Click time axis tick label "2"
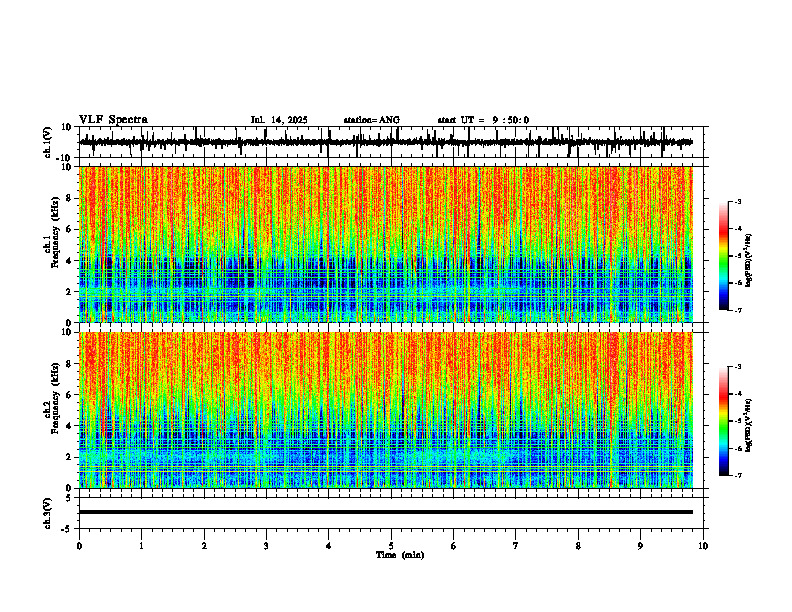This screenshot has width=792, height=612. (204, 546)
